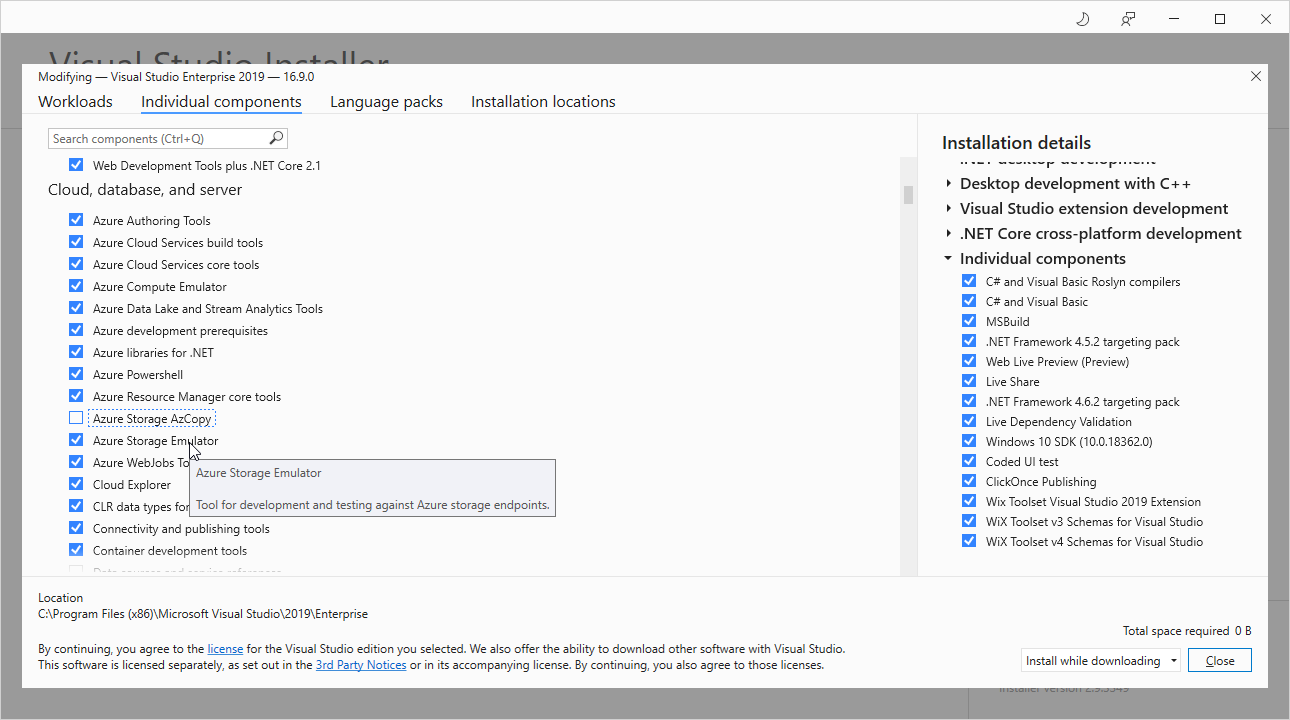This screenshot has height=720, width=1290.
Task: Uncheck Azure Powershell component
Action: click(x=76, y=374)
